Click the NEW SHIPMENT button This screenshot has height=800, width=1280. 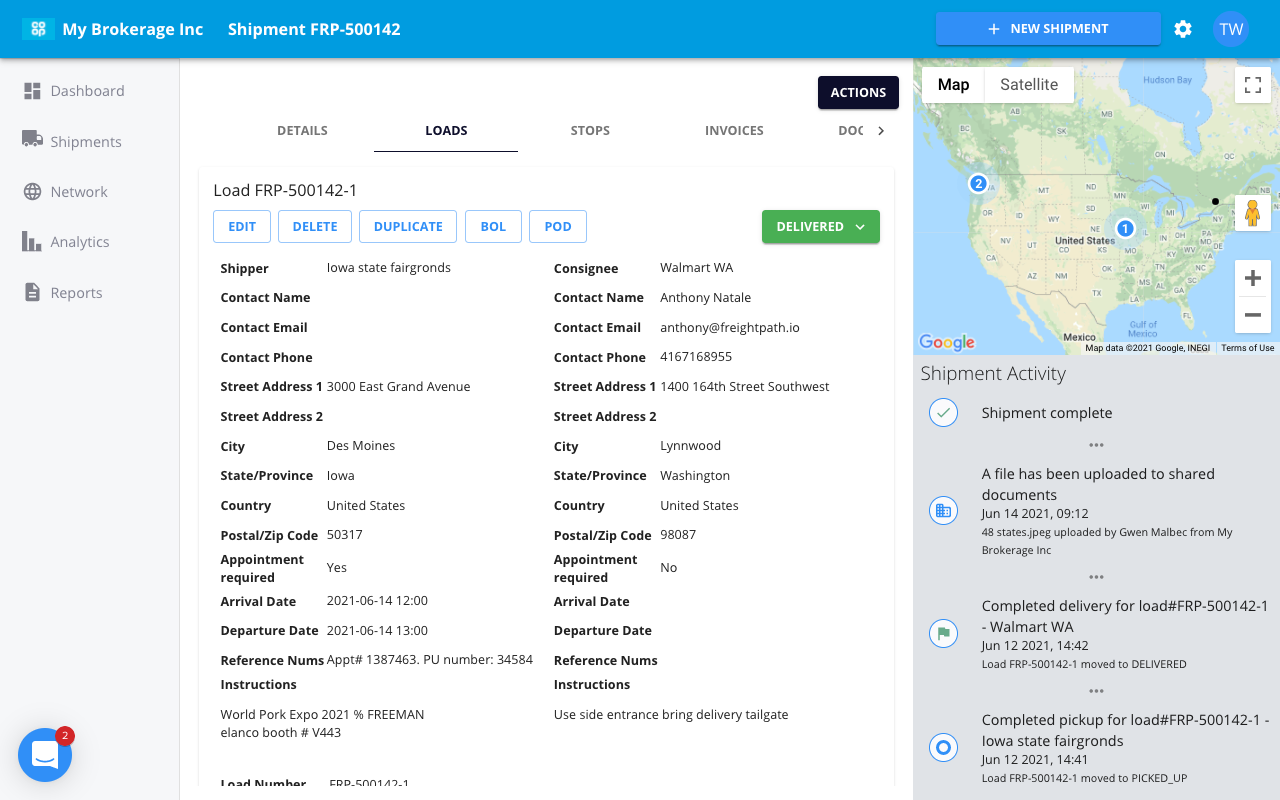point(1047,29)
